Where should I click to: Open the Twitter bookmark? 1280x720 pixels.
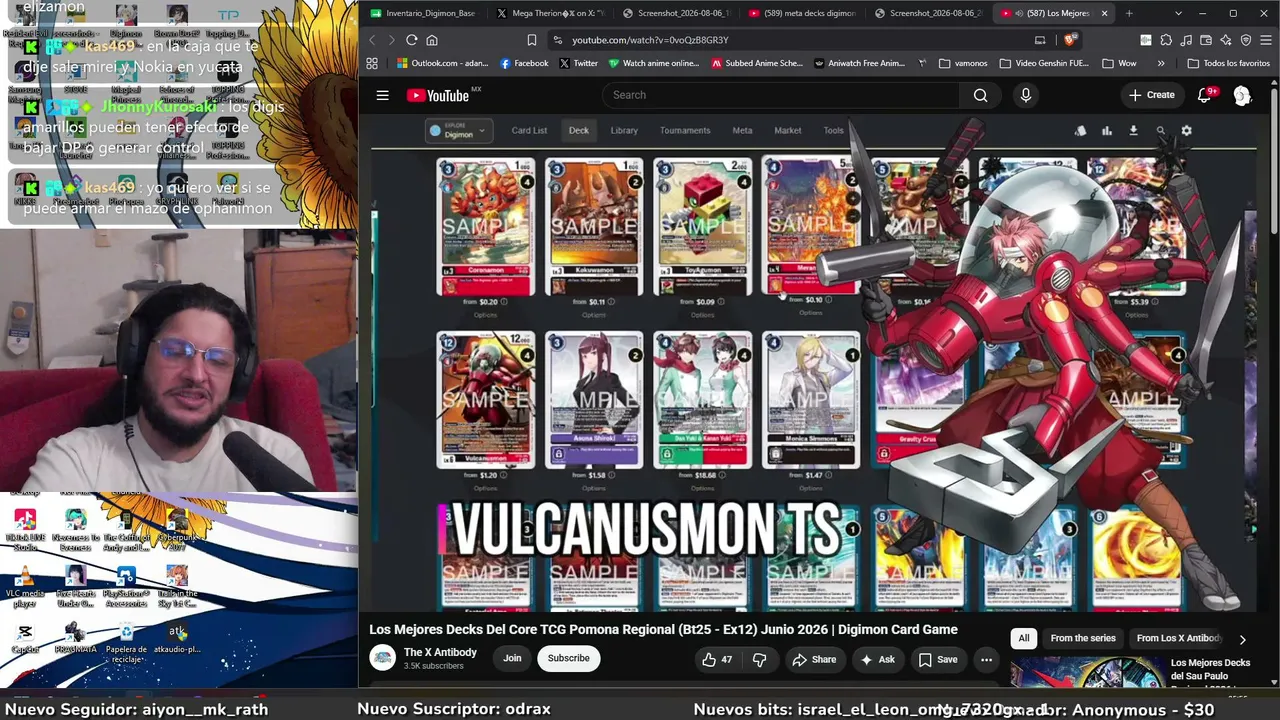pos(578,63)
